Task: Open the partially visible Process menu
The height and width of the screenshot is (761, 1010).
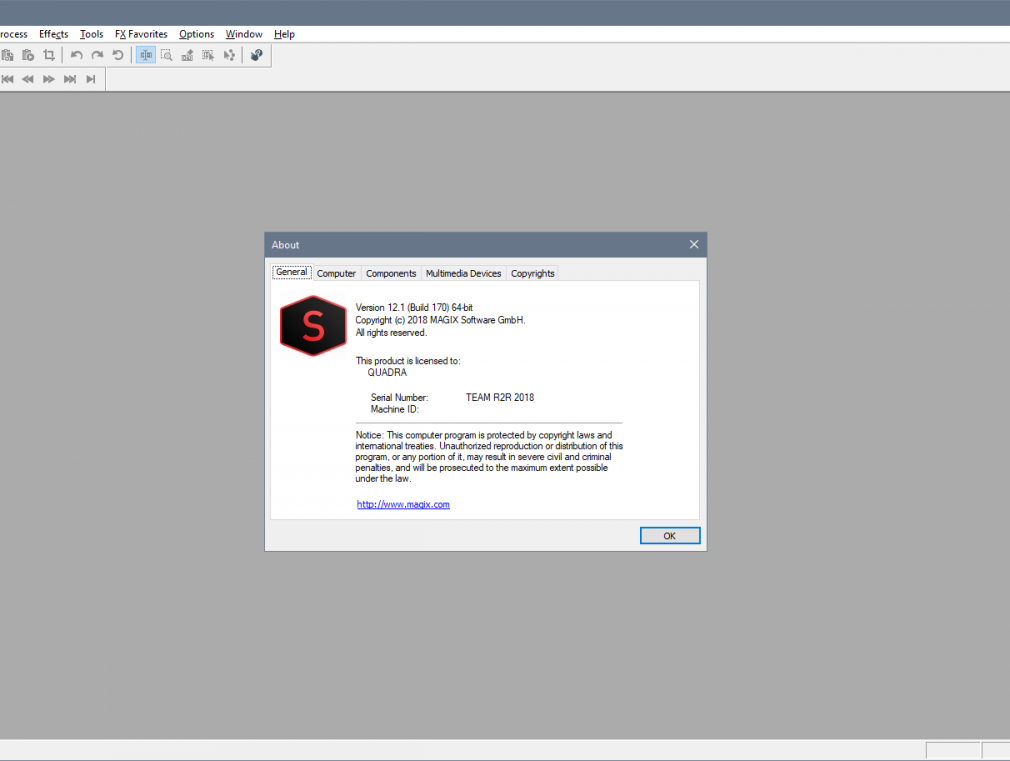Action: point(14,34)
